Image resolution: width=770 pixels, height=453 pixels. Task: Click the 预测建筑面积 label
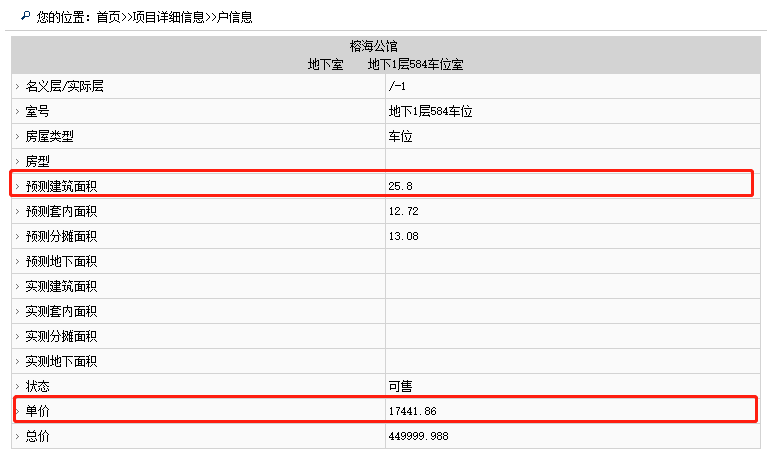61,186
